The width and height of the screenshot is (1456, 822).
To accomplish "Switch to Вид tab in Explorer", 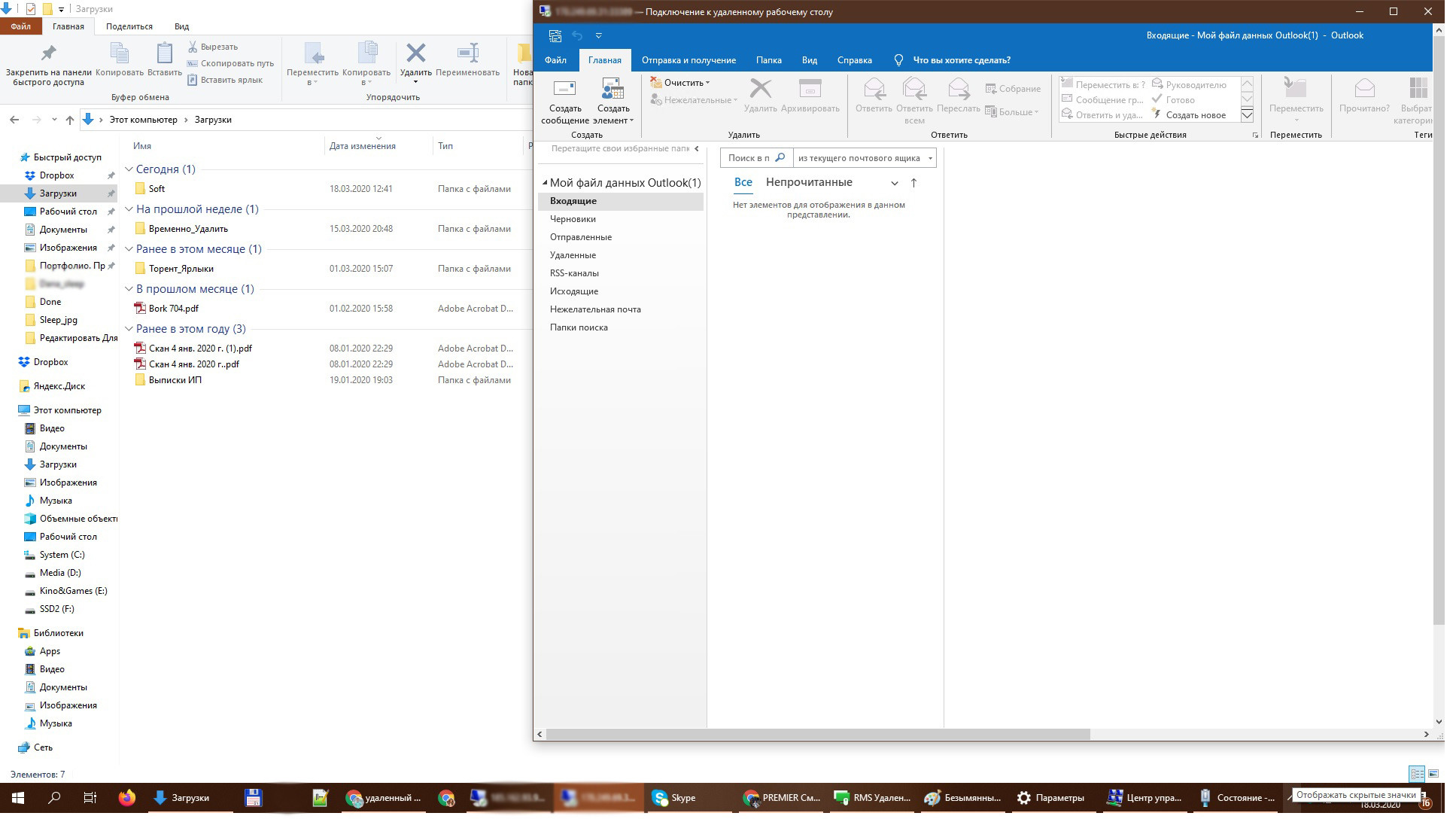I will [x=181, y=26].
